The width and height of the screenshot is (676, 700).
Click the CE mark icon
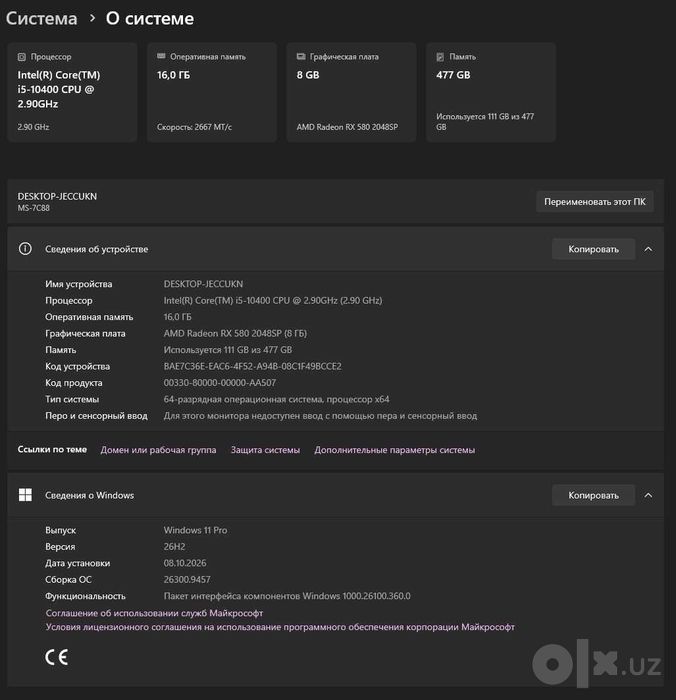57,657
